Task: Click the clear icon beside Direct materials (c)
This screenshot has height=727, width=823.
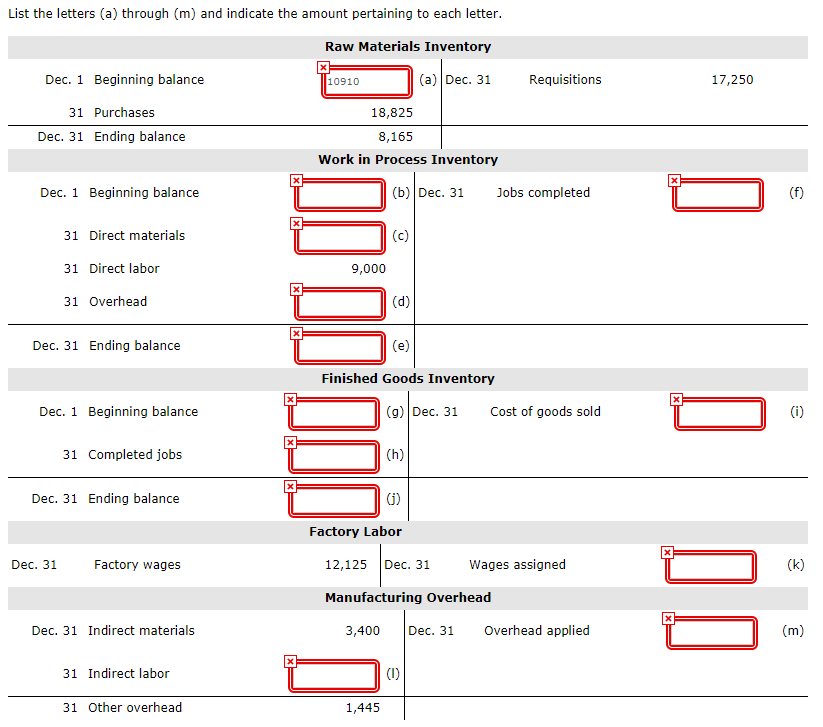Action: pos(295,222)
